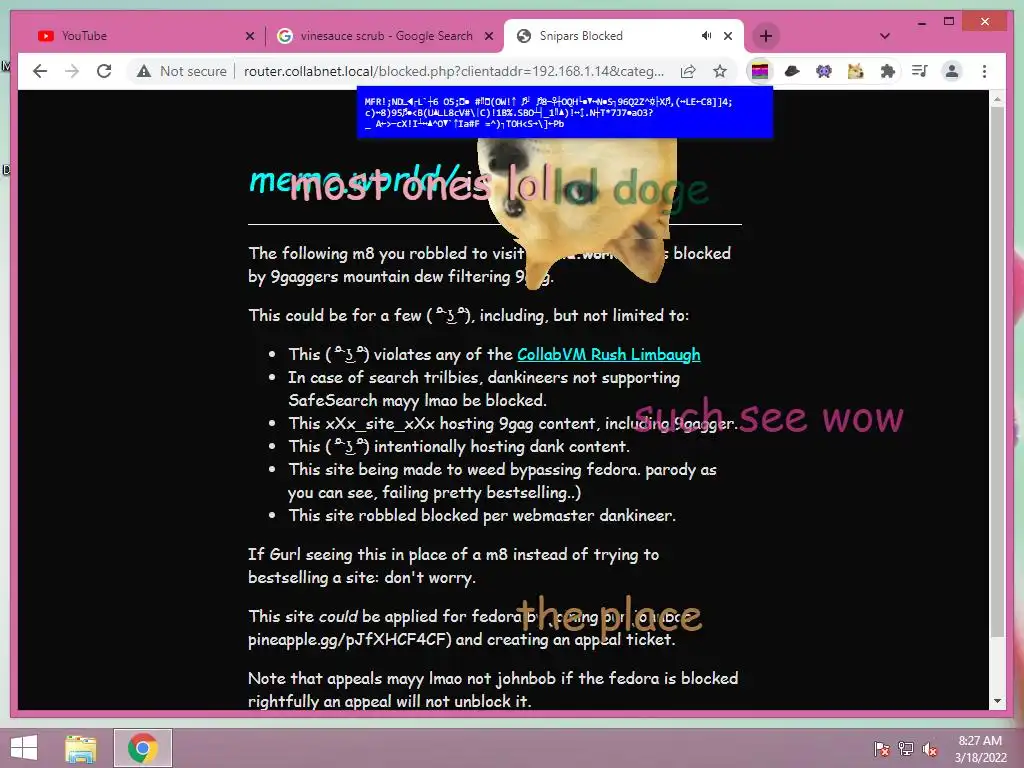Open Chrome profile avatar
Image resolution: width=1024 pixels, height=768 pixels.
pyautogui.click(x=952, y=71)
